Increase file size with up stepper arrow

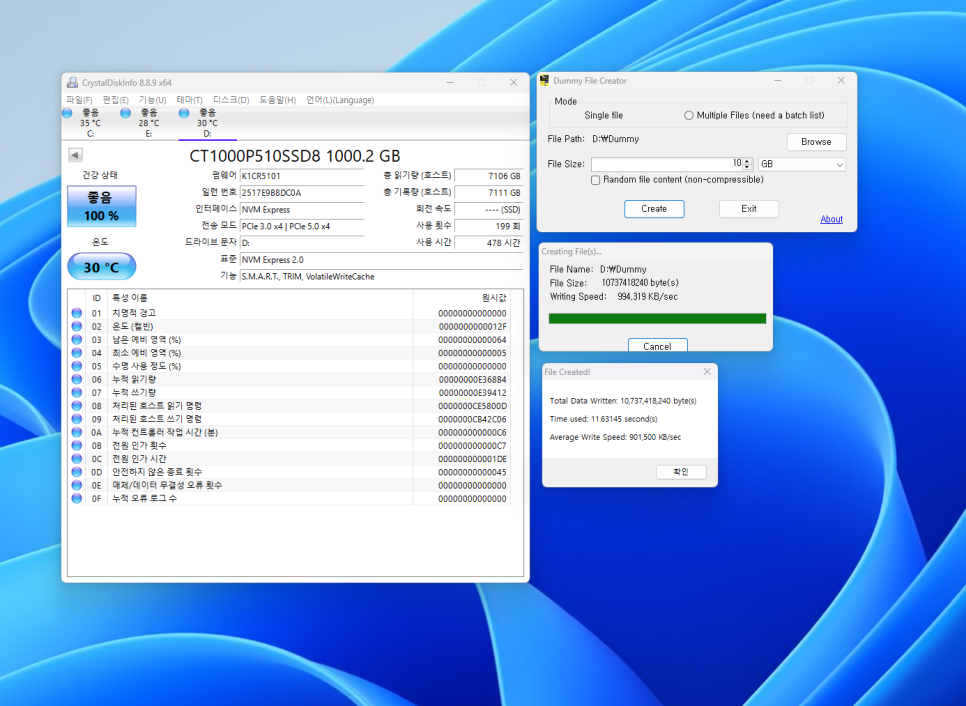coord(748,160)
